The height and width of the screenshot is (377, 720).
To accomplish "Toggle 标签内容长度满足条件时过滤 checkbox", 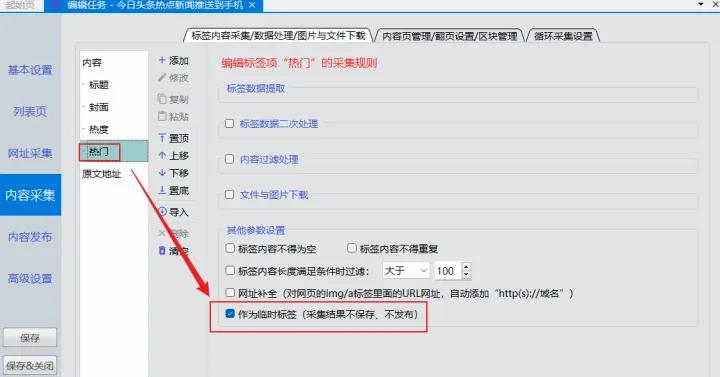I will (x=230, y=270).
